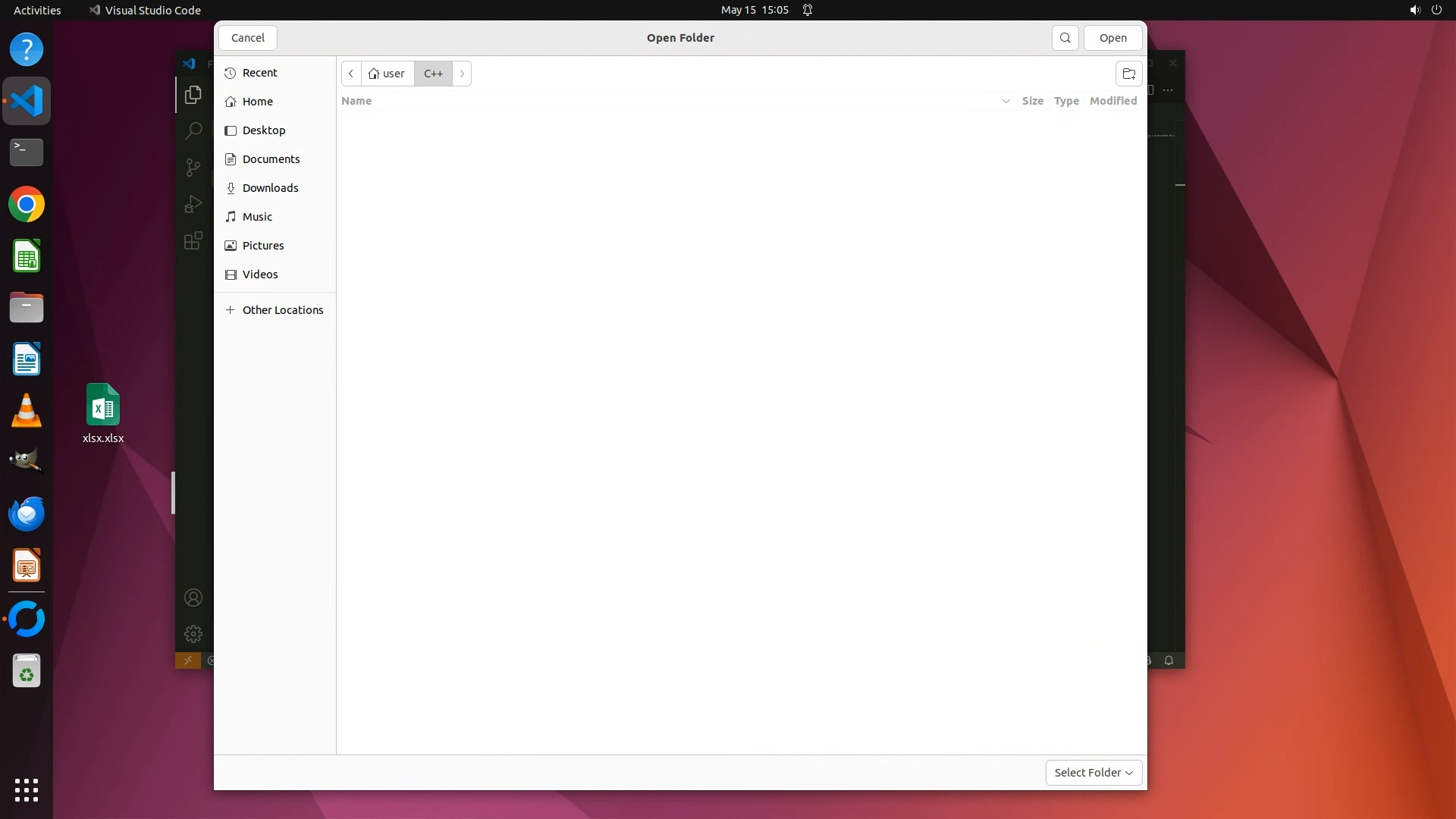The width and height of the screenshot is (1456, 819).
Task: Create a new folder using the folder-plus icon
Action: (x=1128, y=74)
